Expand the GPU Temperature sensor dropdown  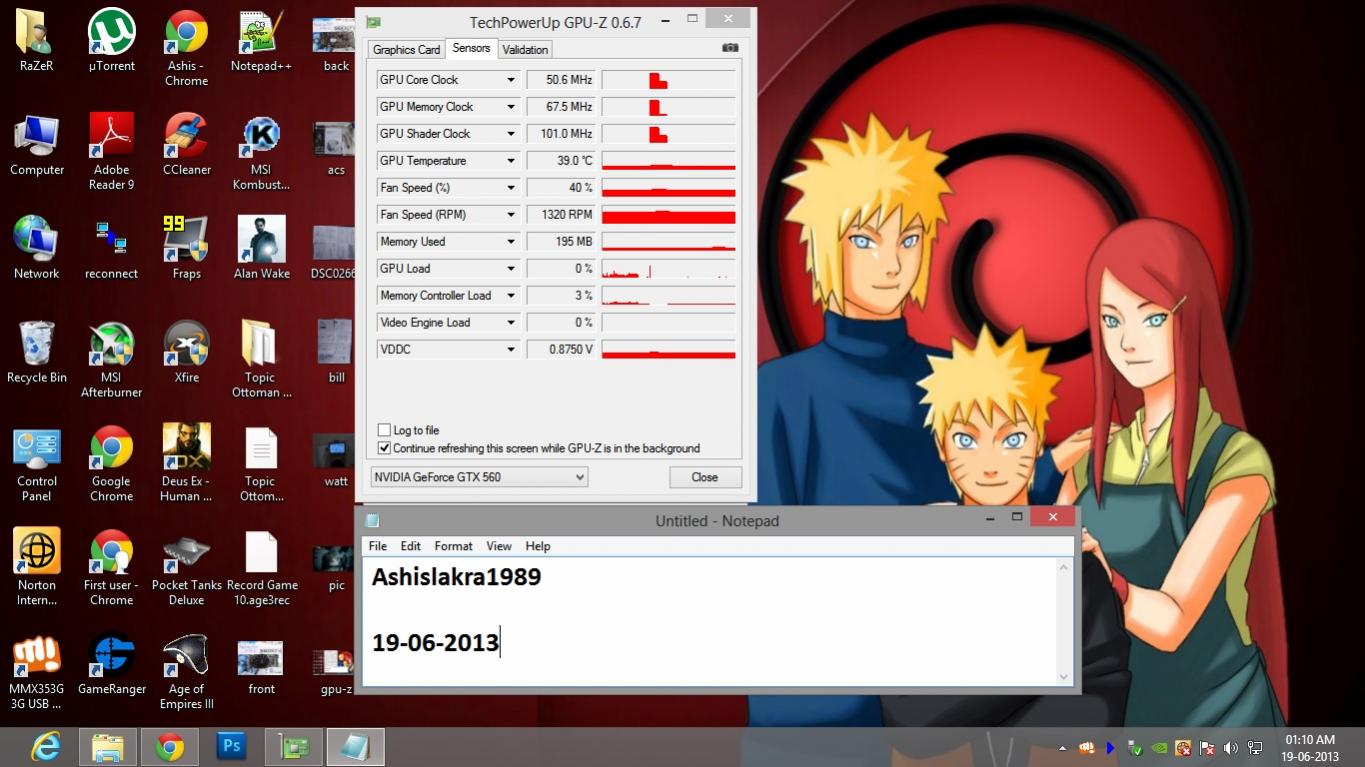[511, 161]
